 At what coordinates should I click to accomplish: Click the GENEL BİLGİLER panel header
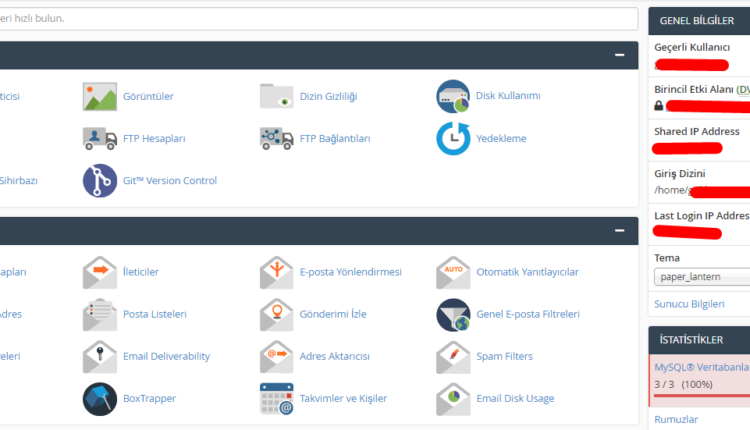699,21
